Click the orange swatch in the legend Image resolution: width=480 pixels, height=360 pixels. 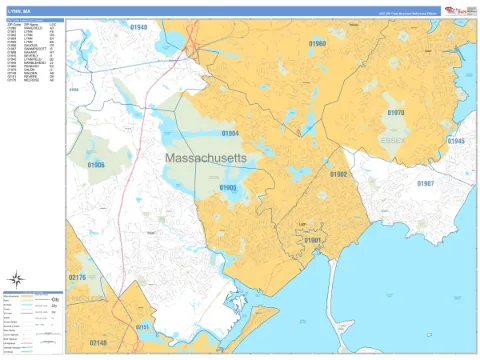tap(27, 296)
